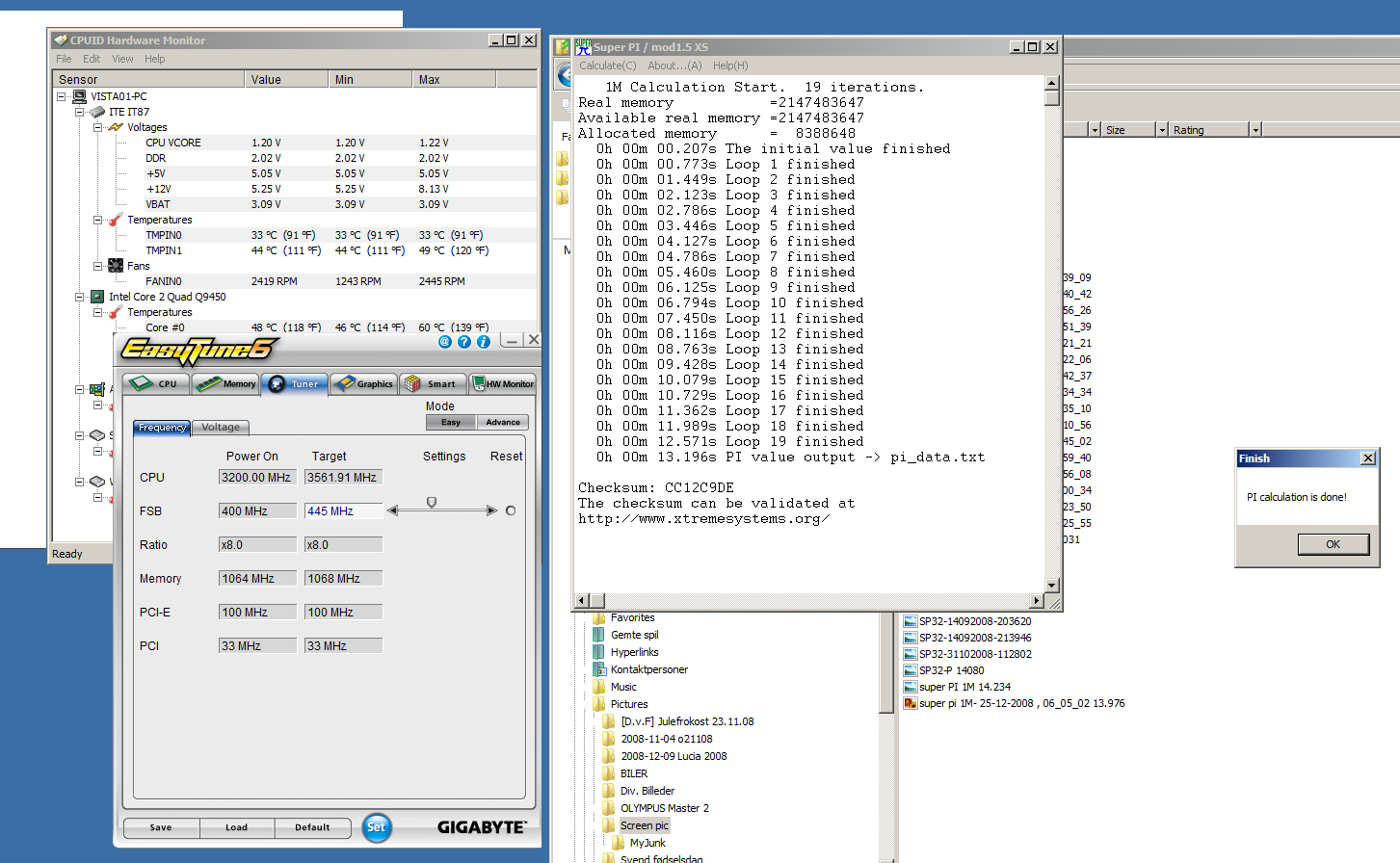The image size is (1400, 863).
Task: Click the Load button in EasyTune6
Action: [237, 827]
